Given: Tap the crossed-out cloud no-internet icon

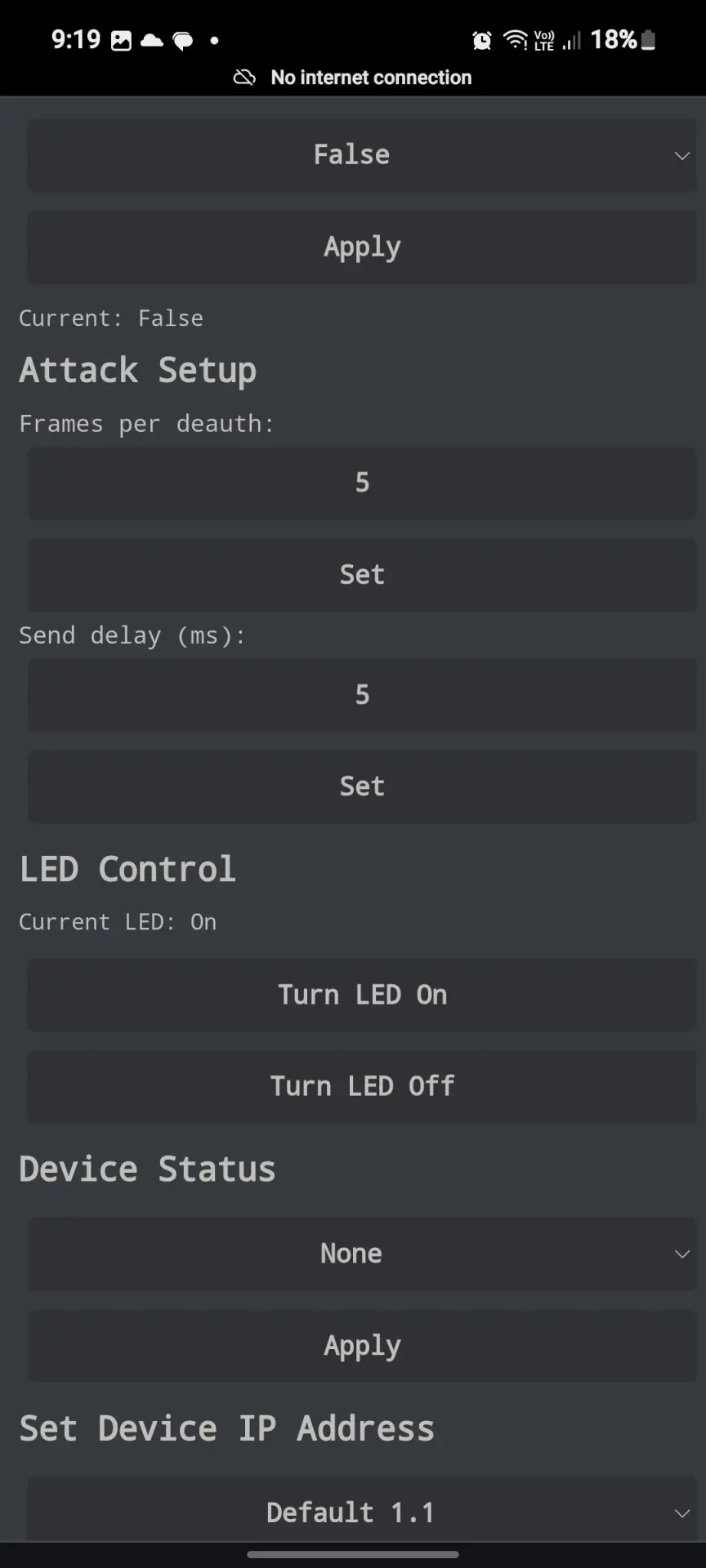Looking at the screenshot, I should click(244, 78).
